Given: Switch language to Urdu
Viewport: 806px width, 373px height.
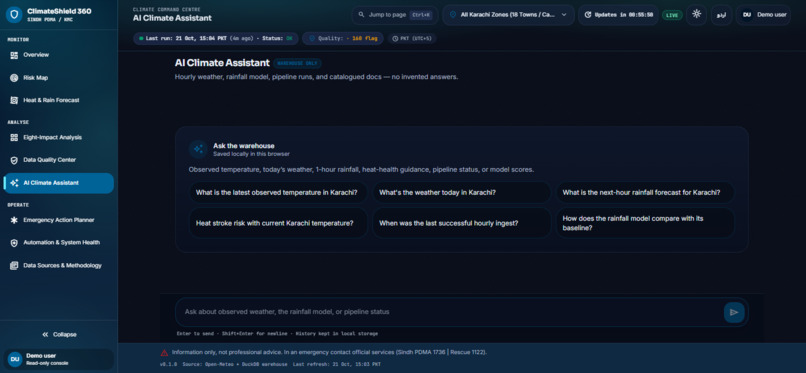Looking at the screenshot, I should tap(721, 15).
